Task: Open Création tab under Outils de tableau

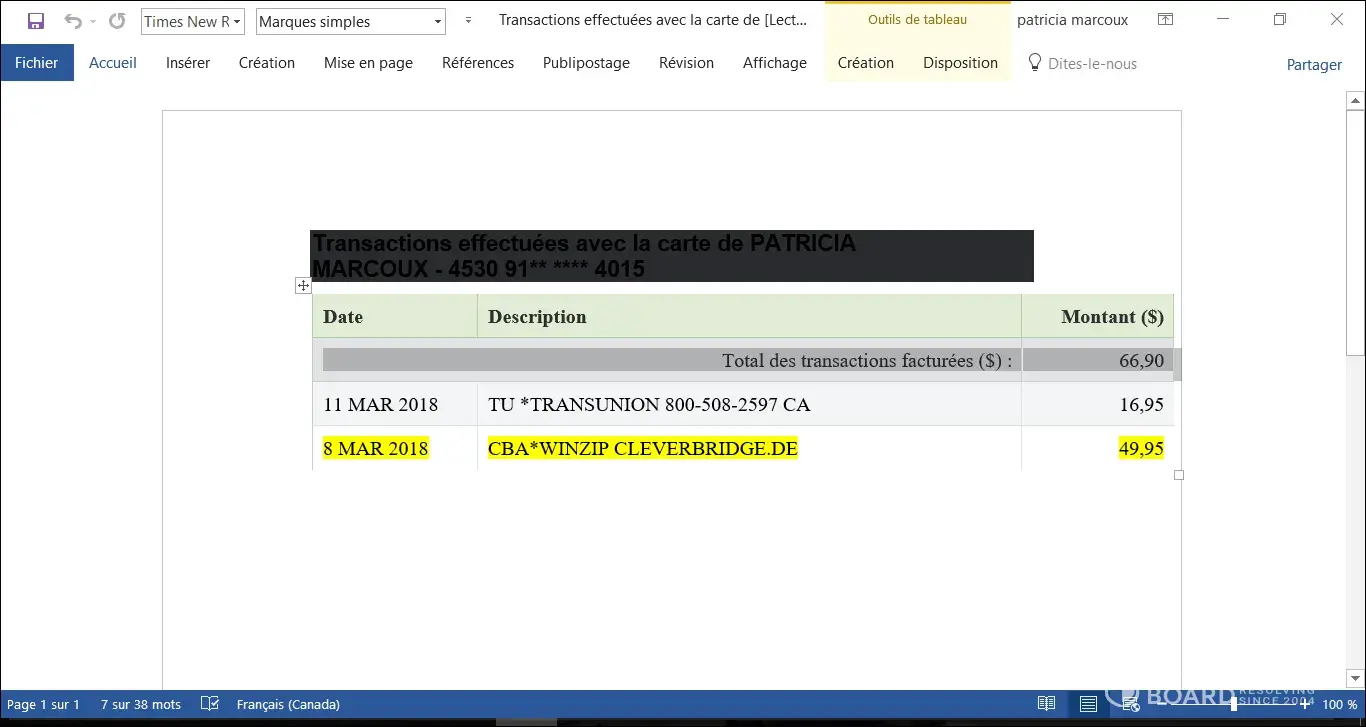Action: [x=866, y=63]
